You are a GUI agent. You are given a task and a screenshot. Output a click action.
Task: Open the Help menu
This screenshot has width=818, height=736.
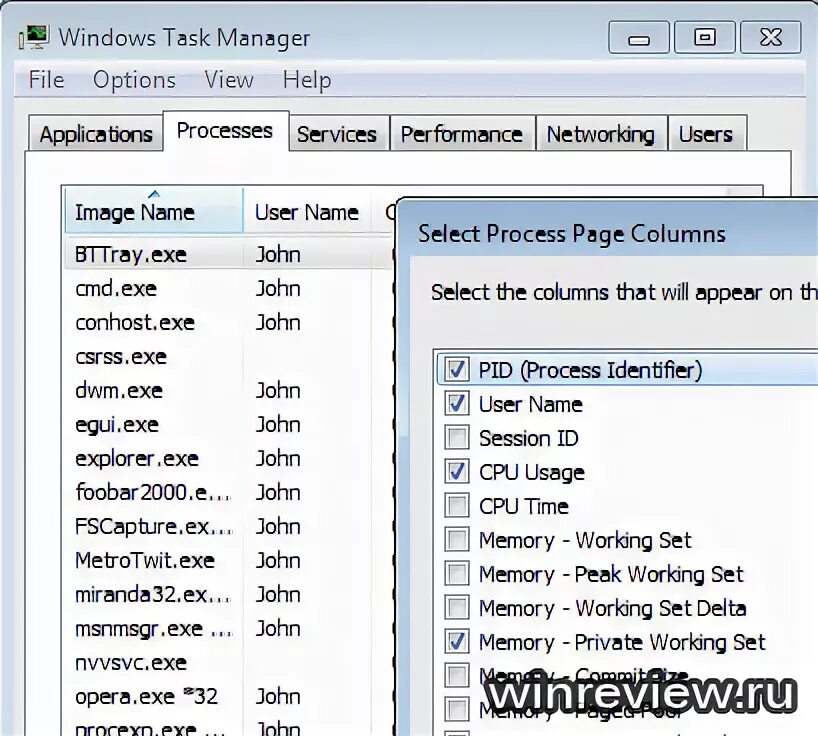307,80
